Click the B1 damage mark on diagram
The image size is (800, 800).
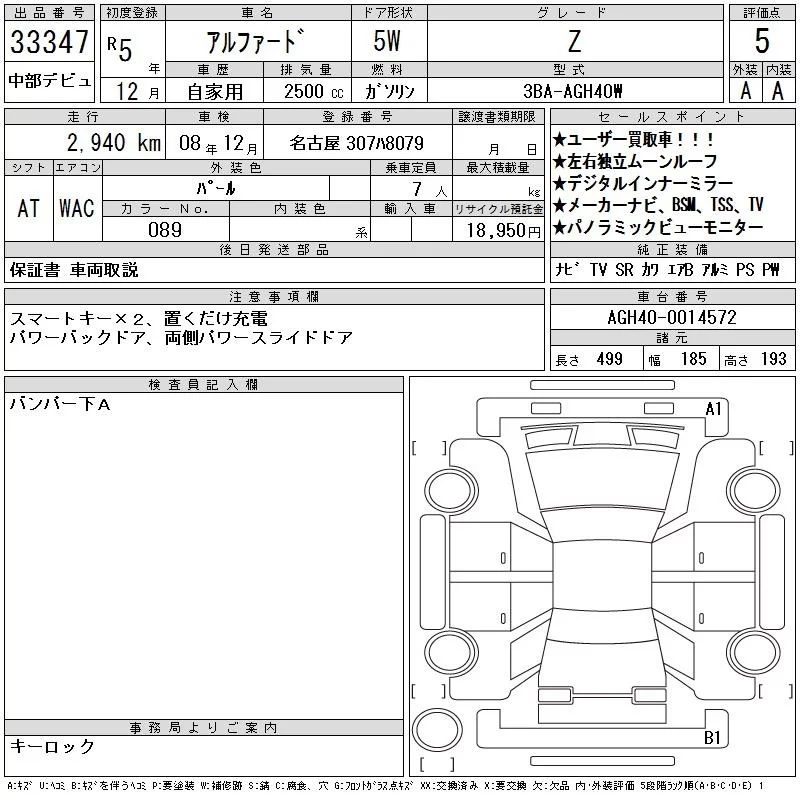(712, 737)
